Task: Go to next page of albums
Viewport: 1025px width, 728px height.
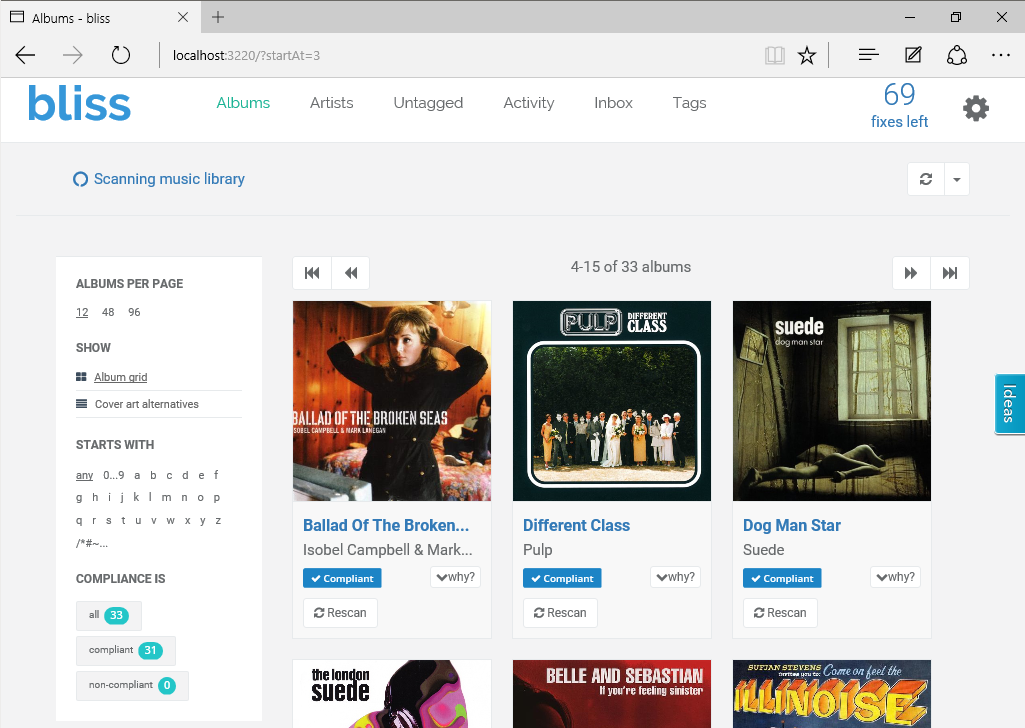Action: (x=911, y=273)
